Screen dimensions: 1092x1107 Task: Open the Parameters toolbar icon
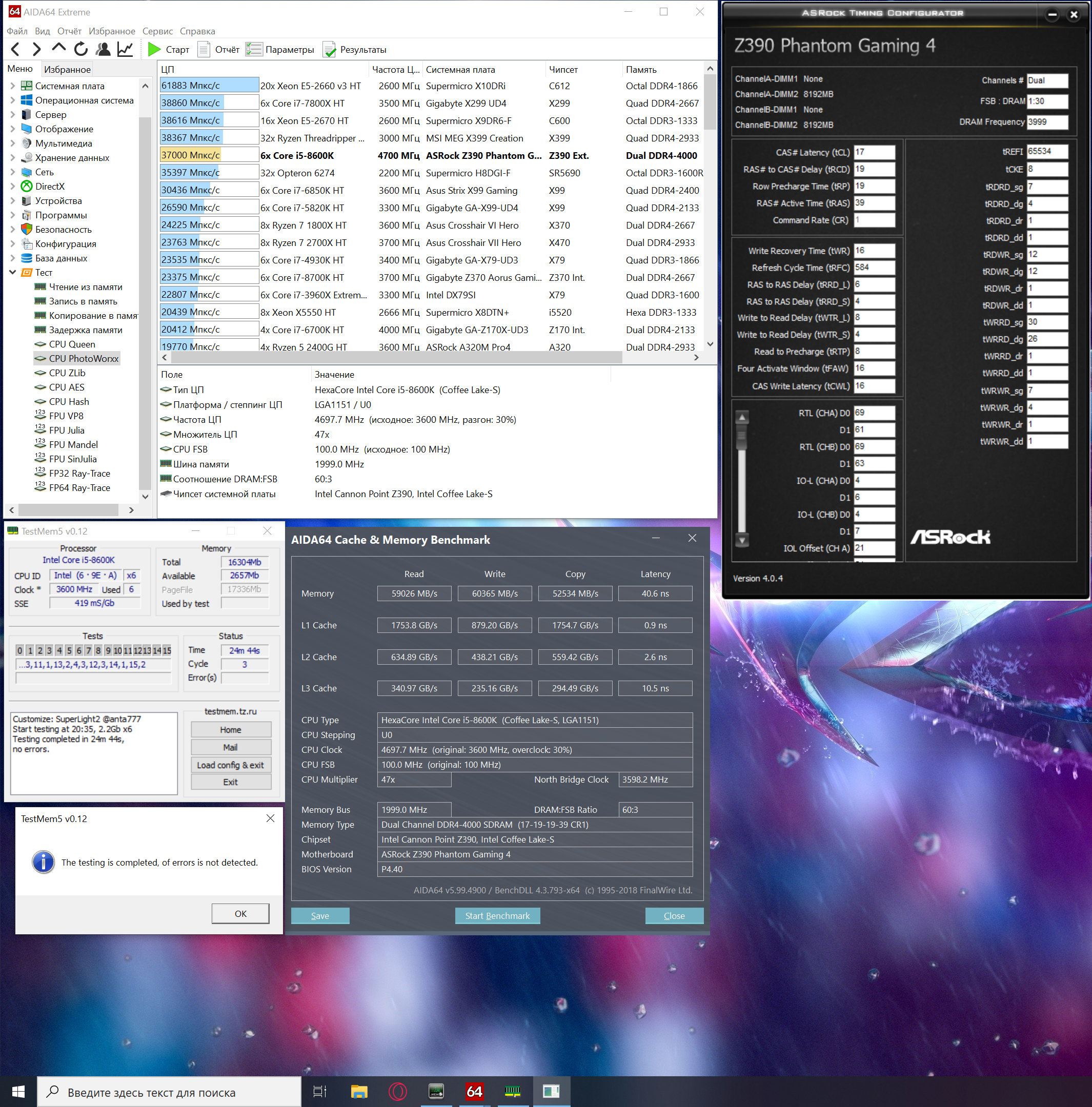tap(253, 50)
